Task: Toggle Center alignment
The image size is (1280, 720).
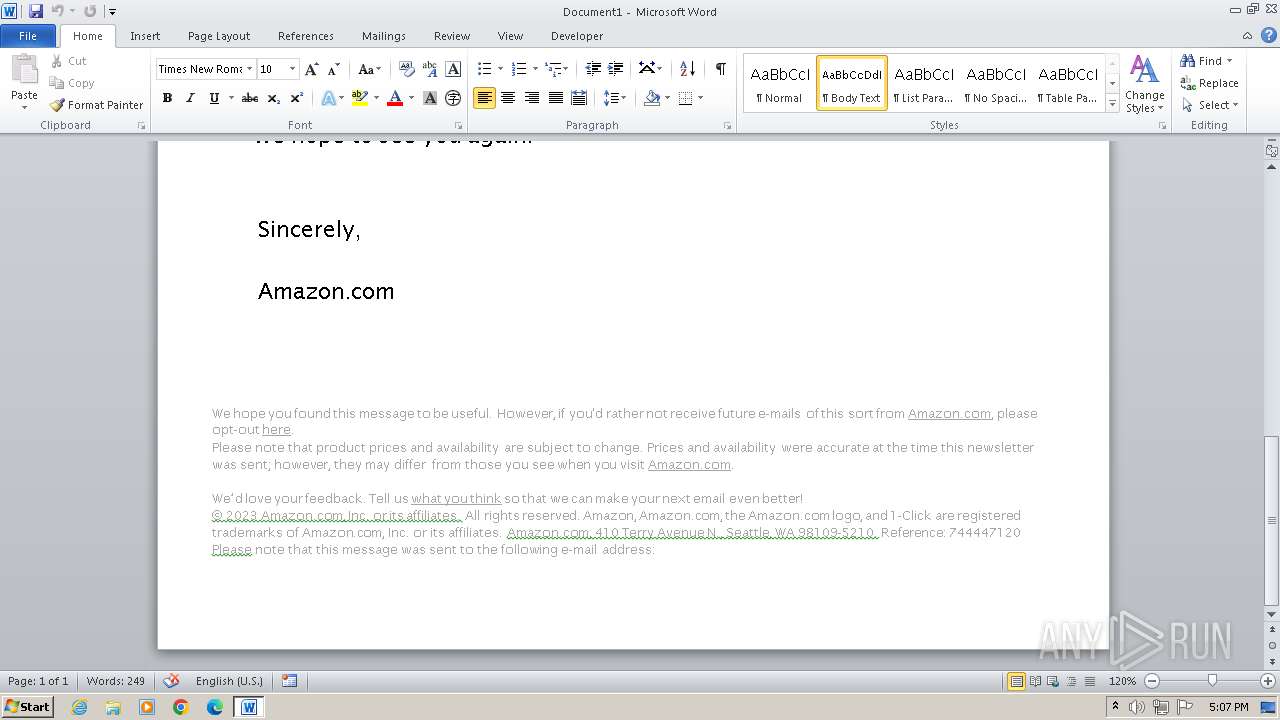Action: [508, 98]
